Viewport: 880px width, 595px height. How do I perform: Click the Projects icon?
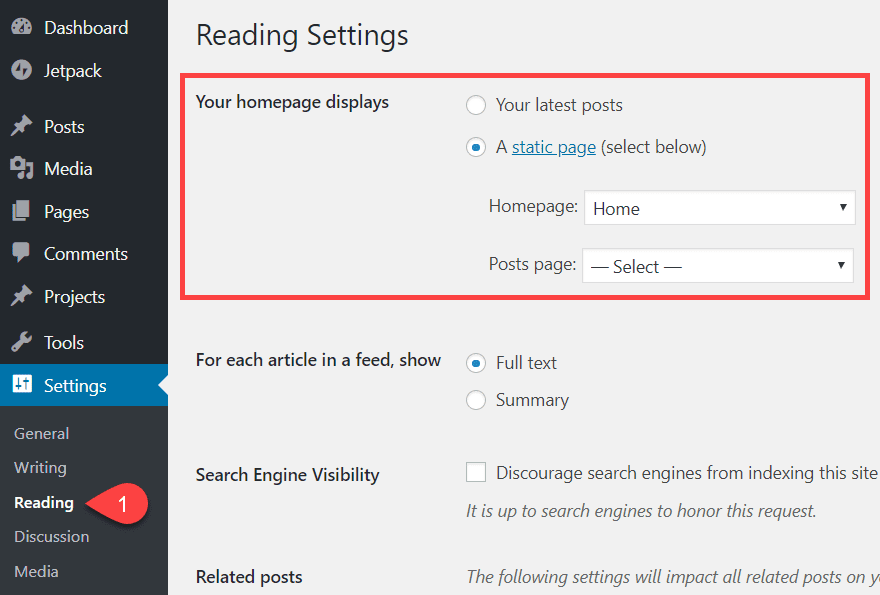(x=22, y=296)
